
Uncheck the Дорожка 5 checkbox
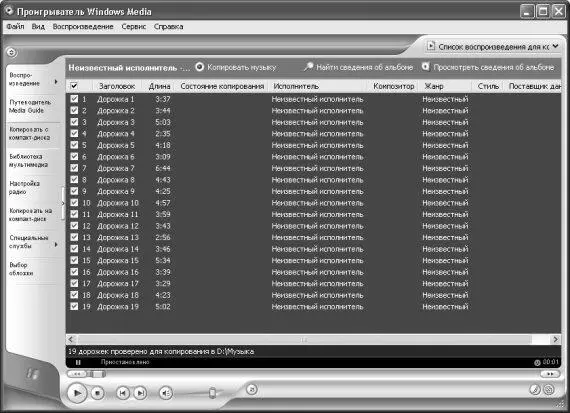click(x=74, y=145)
